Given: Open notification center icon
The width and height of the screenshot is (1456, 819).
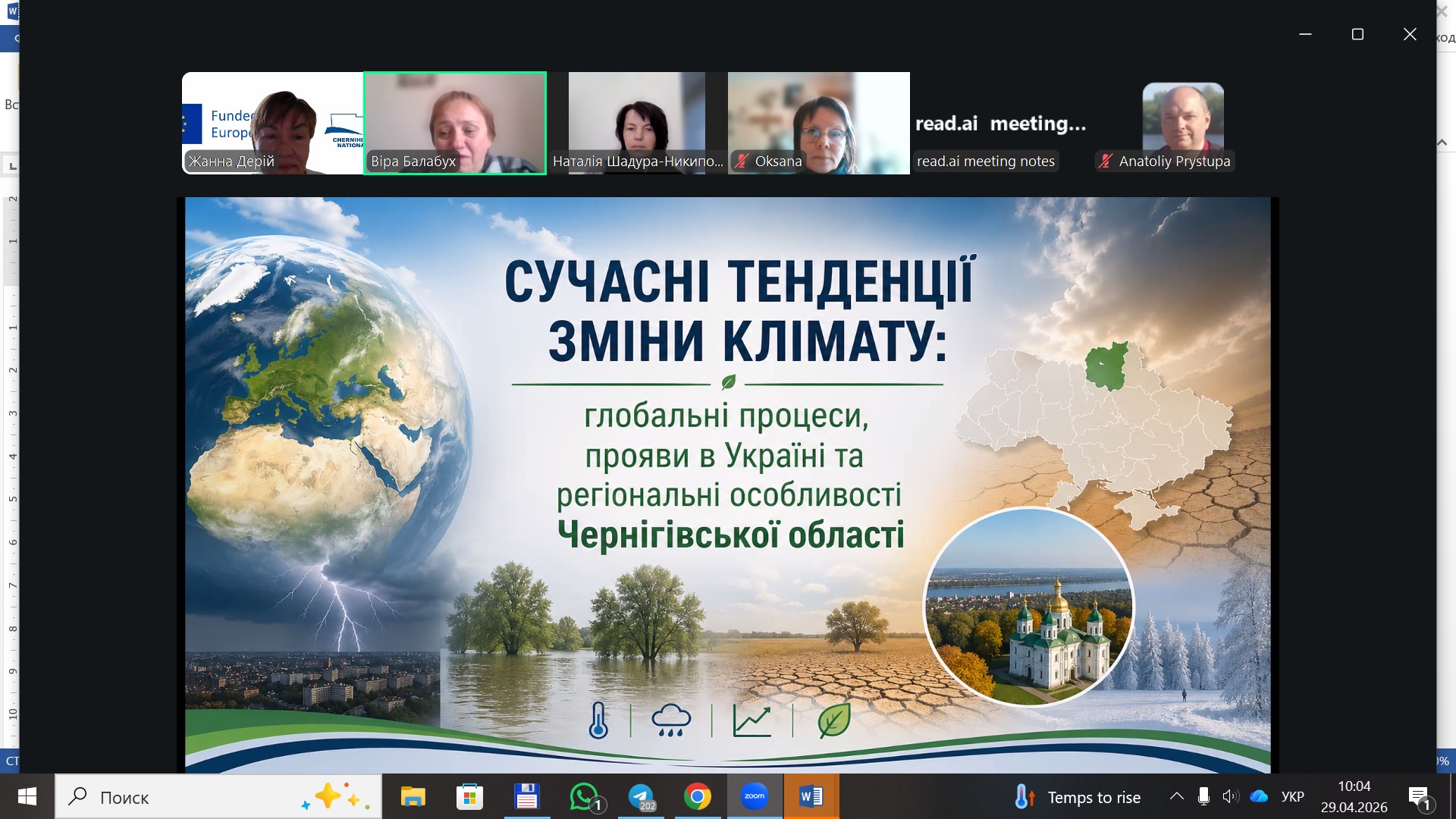Looking at the screenshot, I should pos(1418,796).
